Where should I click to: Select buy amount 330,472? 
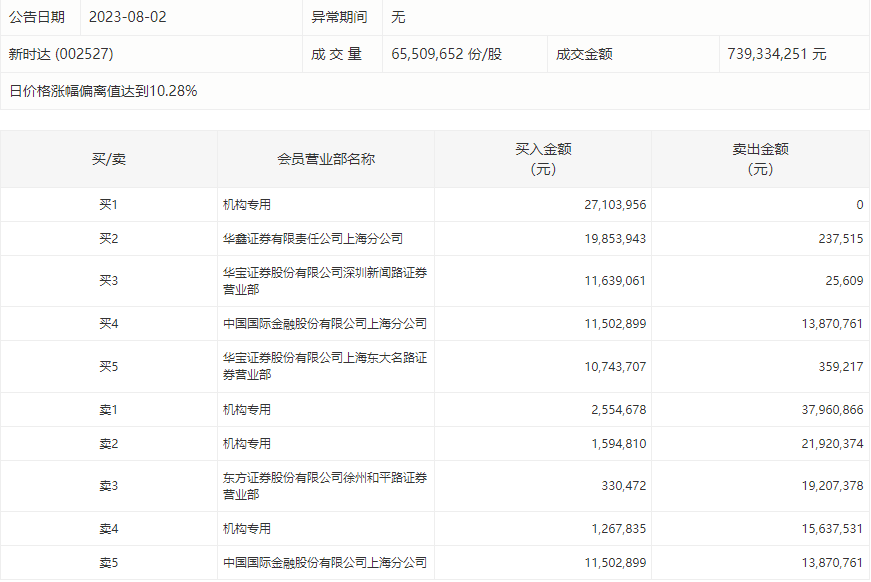click(623, 485)
